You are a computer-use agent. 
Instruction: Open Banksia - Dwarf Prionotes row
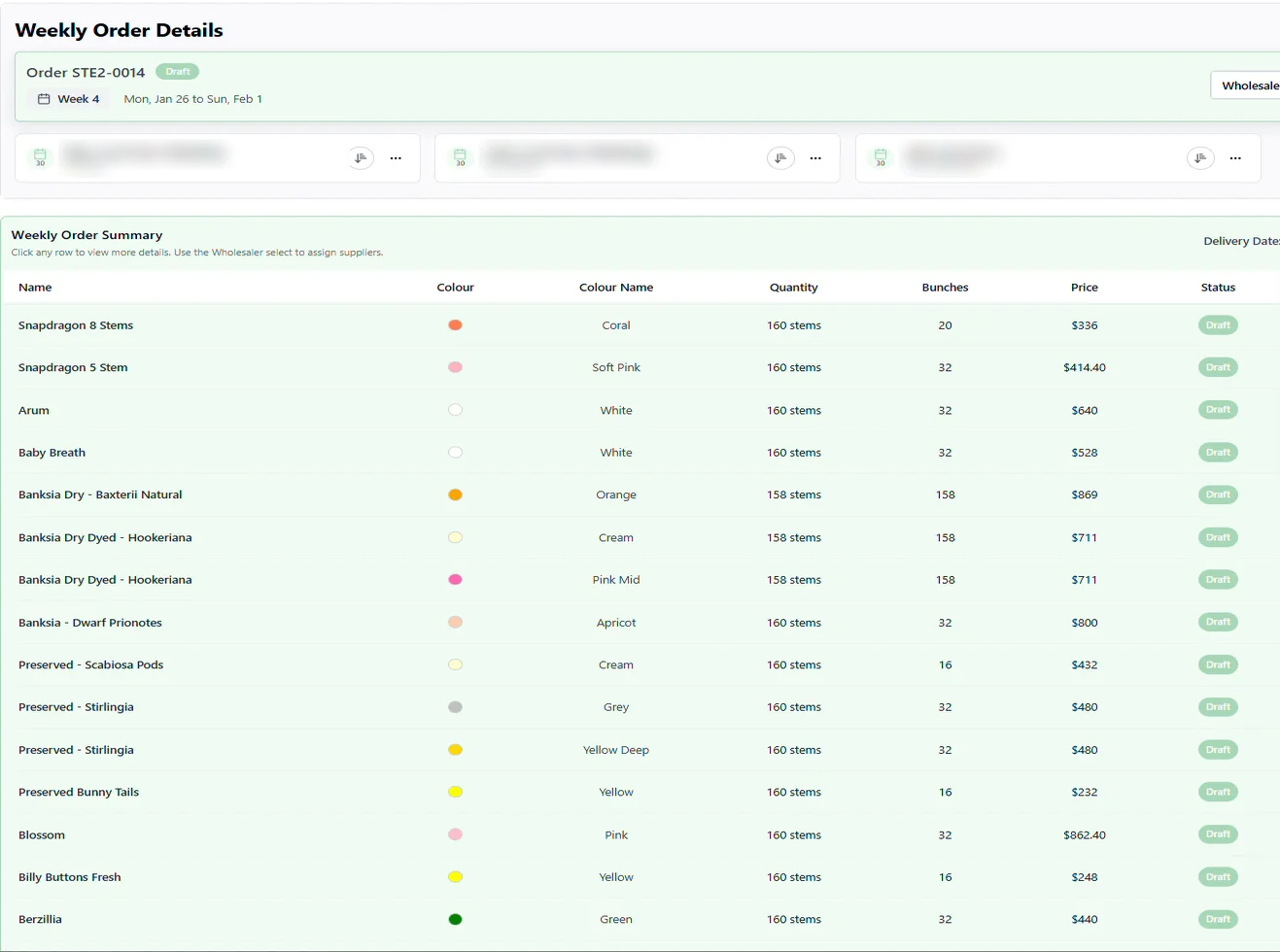coord(641,623)
